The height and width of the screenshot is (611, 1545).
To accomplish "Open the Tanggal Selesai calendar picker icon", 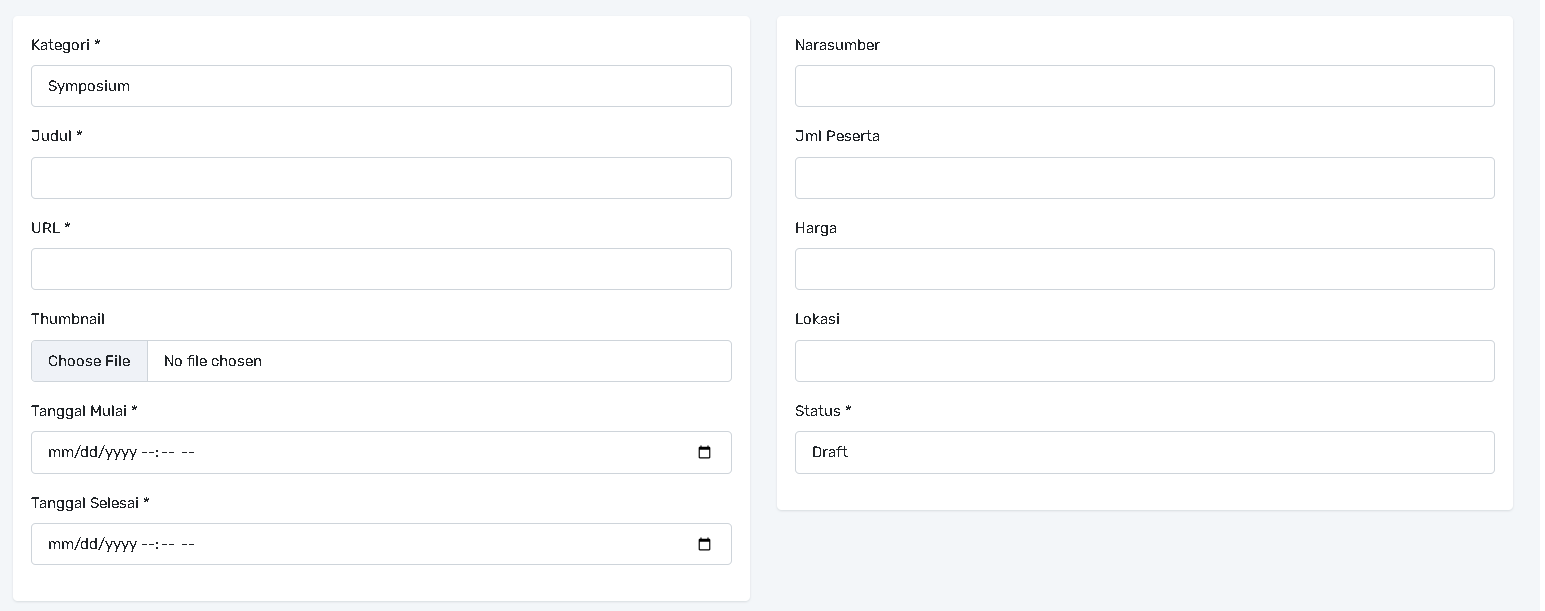I will pyautogui.click(x=704, y=545).
